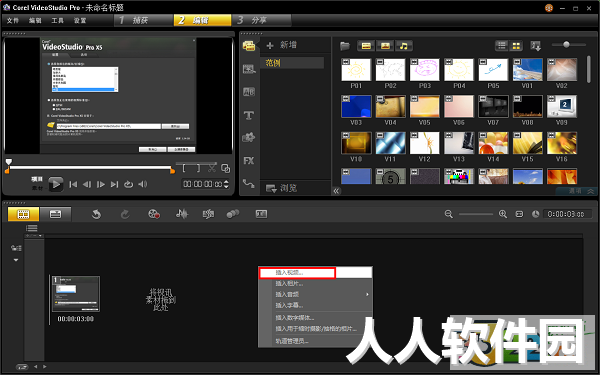Switch preview to 素材 mode
Image resolution: width=600 pixels, height=375 pixels.
pos(37,188)
